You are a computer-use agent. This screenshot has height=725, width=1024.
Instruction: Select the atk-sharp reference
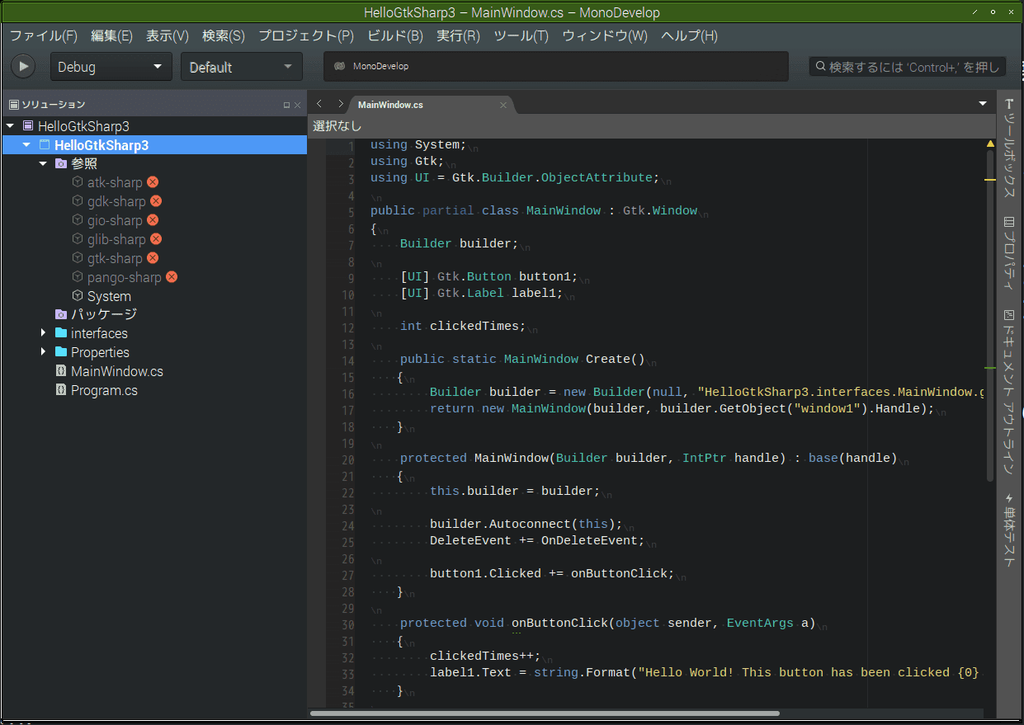[114, 182]
